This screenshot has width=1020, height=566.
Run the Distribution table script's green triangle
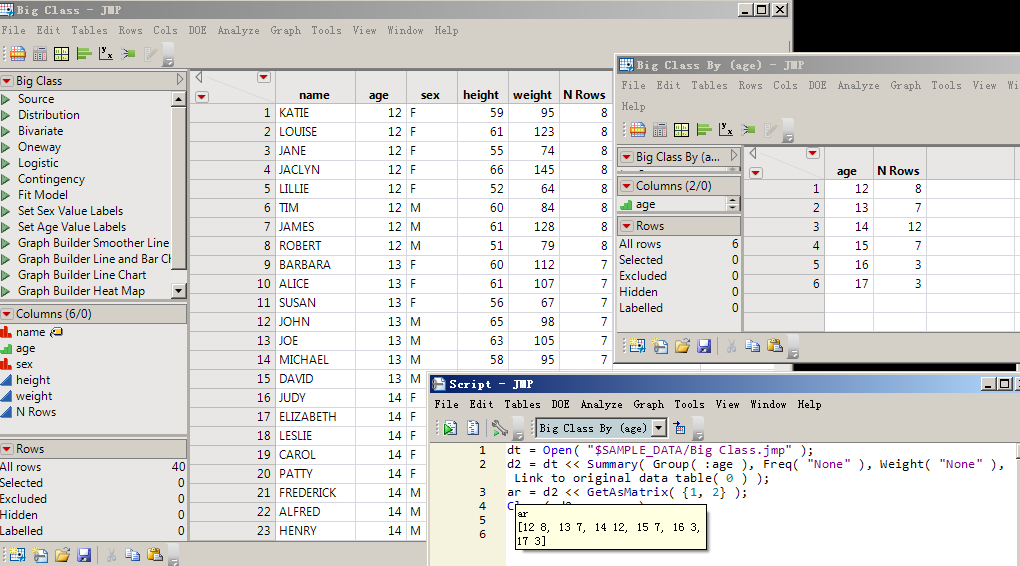click(x=7, y=115)
